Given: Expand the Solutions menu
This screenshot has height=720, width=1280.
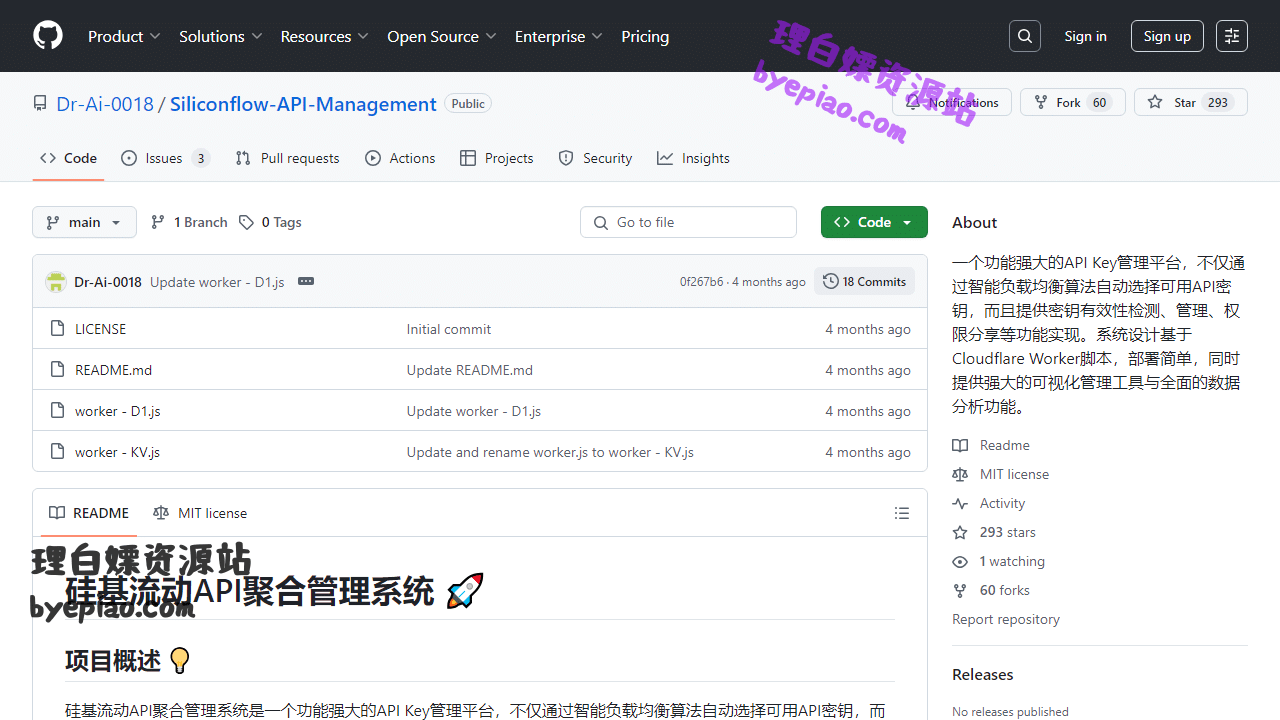Looking at the screenshot, I should 220,36.
